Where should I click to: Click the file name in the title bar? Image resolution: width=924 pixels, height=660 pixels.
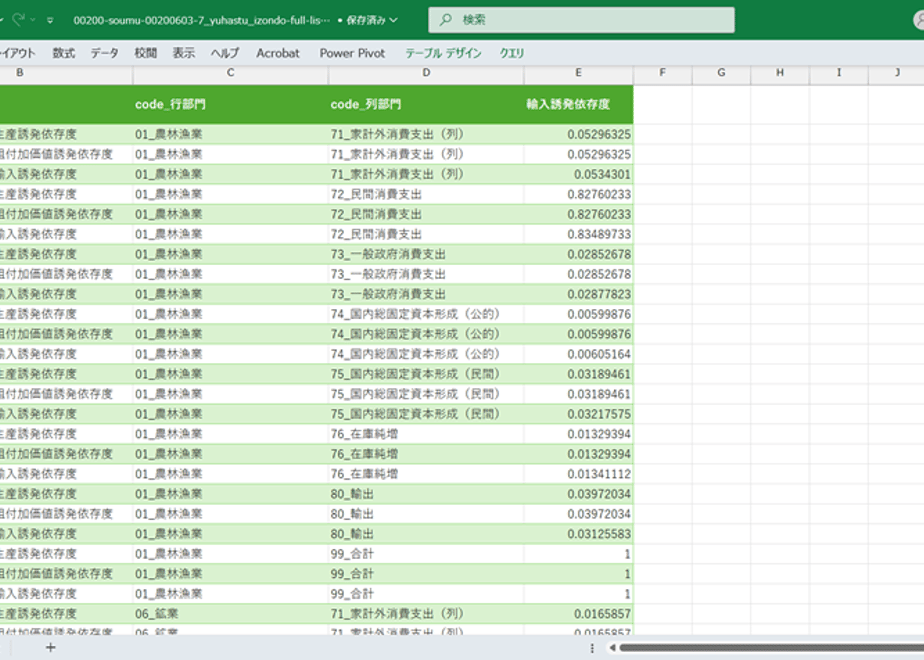[x=202, y=20]
